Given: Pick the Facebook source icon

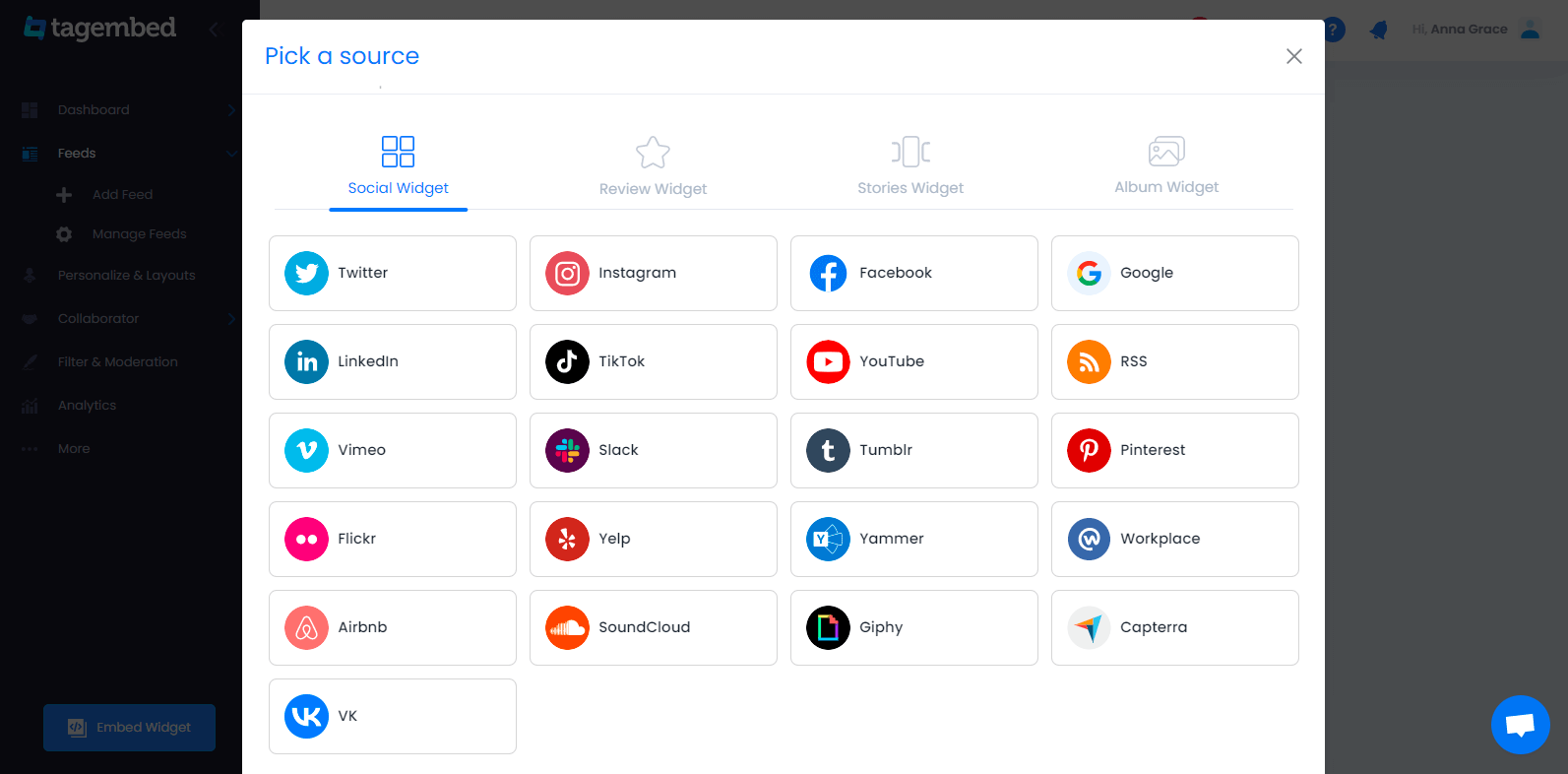Looking at the screenshot, I should click(828, 273).
